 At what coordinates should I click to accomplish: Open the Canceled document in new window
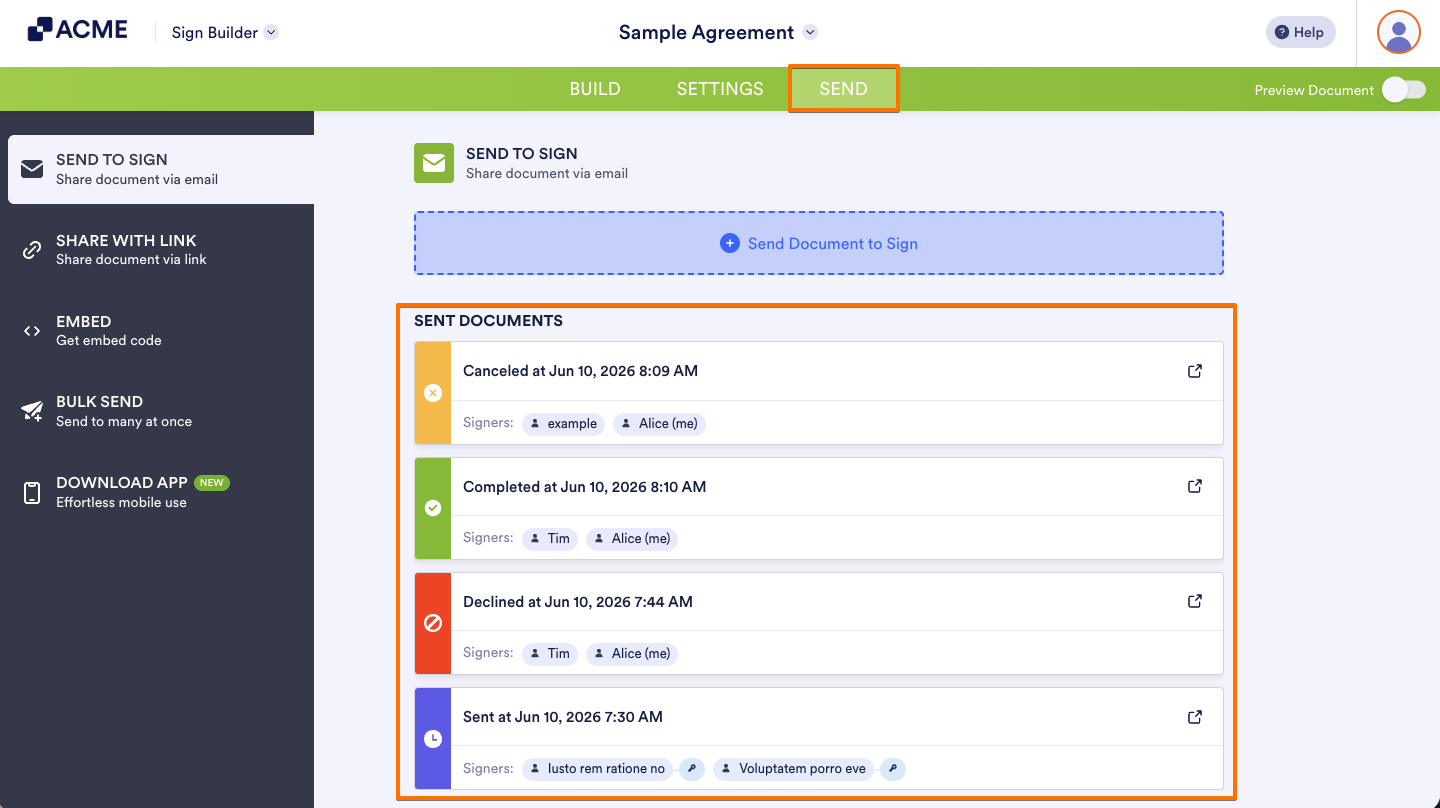pyautogui.click(x=1194, y=371)
